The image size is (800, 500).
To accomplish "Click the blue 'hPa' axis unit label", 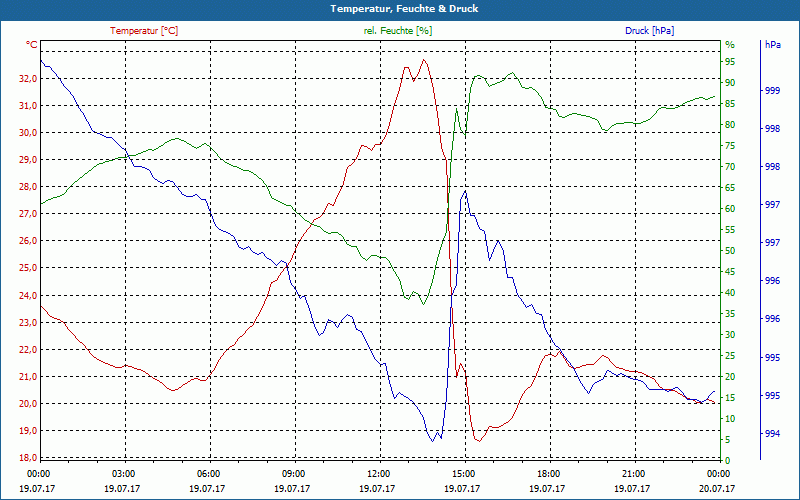I will tap(772, 45).
